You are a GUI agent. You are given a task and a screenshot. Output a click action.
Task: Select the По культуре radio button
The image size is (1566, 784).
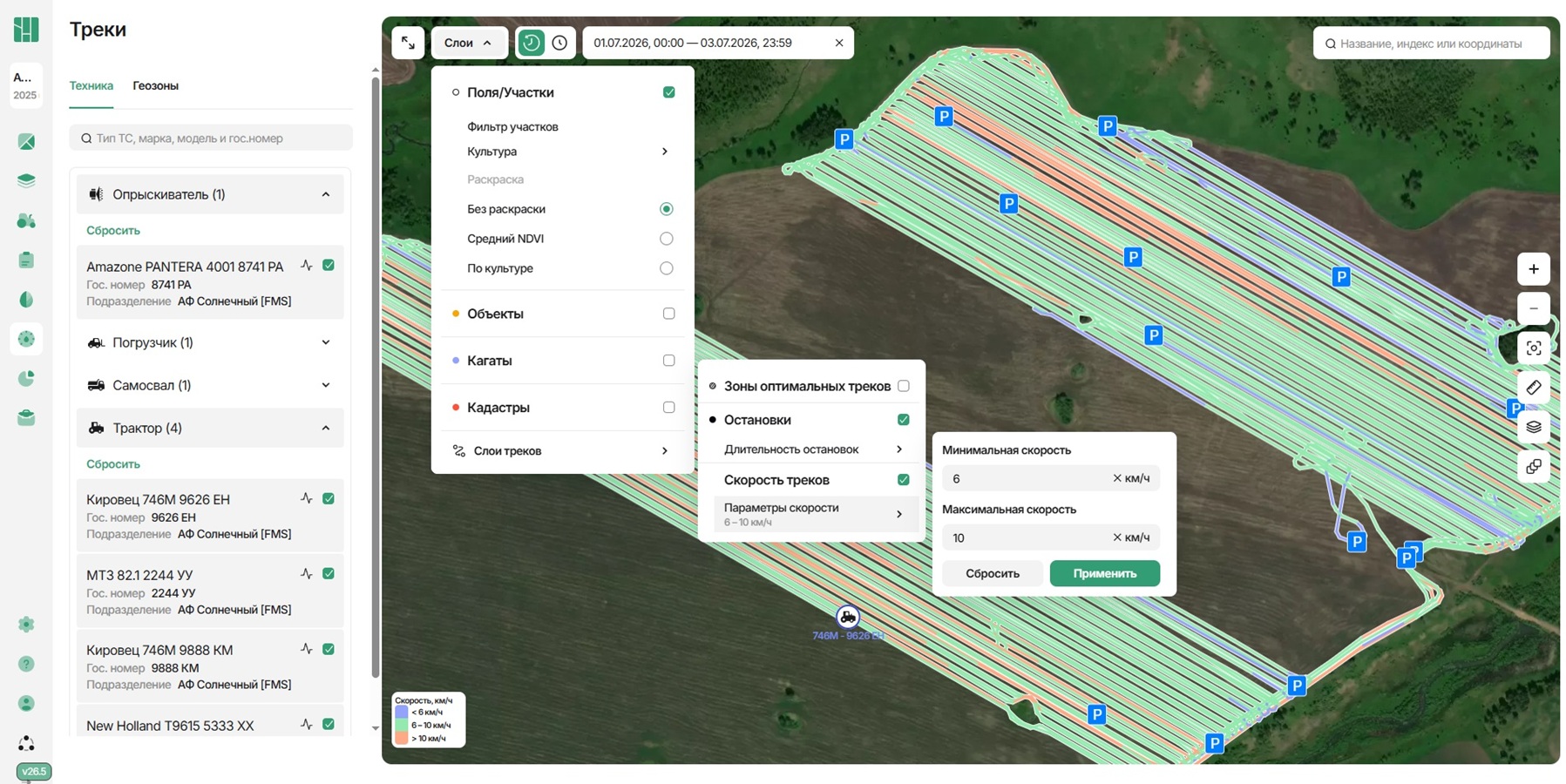point(667,268)
